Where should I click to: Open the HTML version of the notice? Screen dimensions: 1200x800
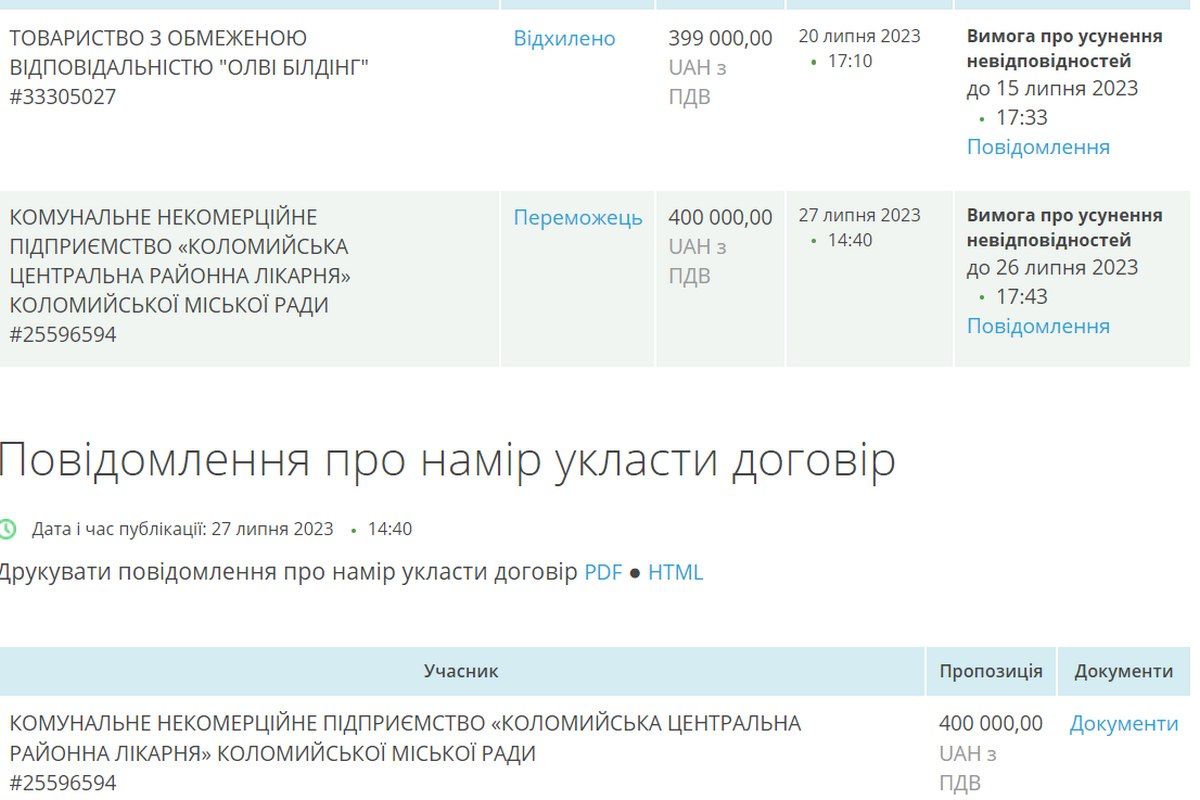[x=679, y=571]
